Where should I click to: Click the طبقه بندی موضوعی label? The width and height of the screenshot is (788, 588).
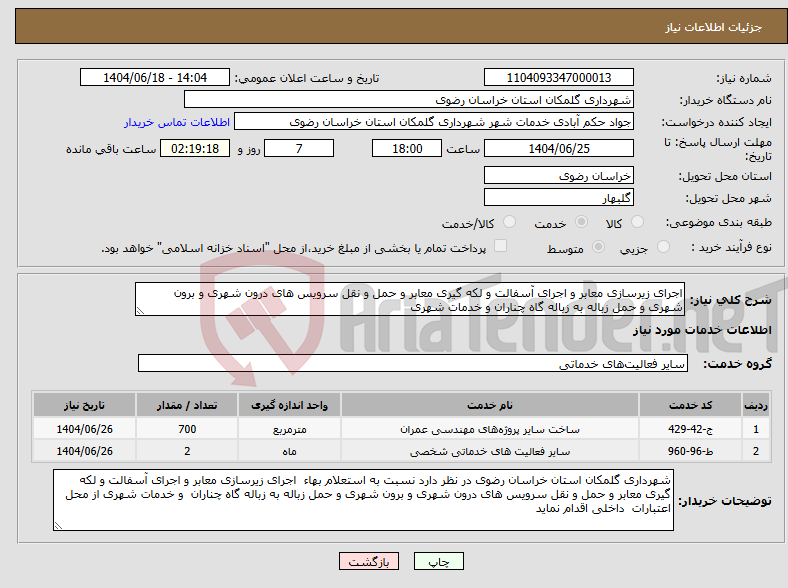[x=719, y=222]
